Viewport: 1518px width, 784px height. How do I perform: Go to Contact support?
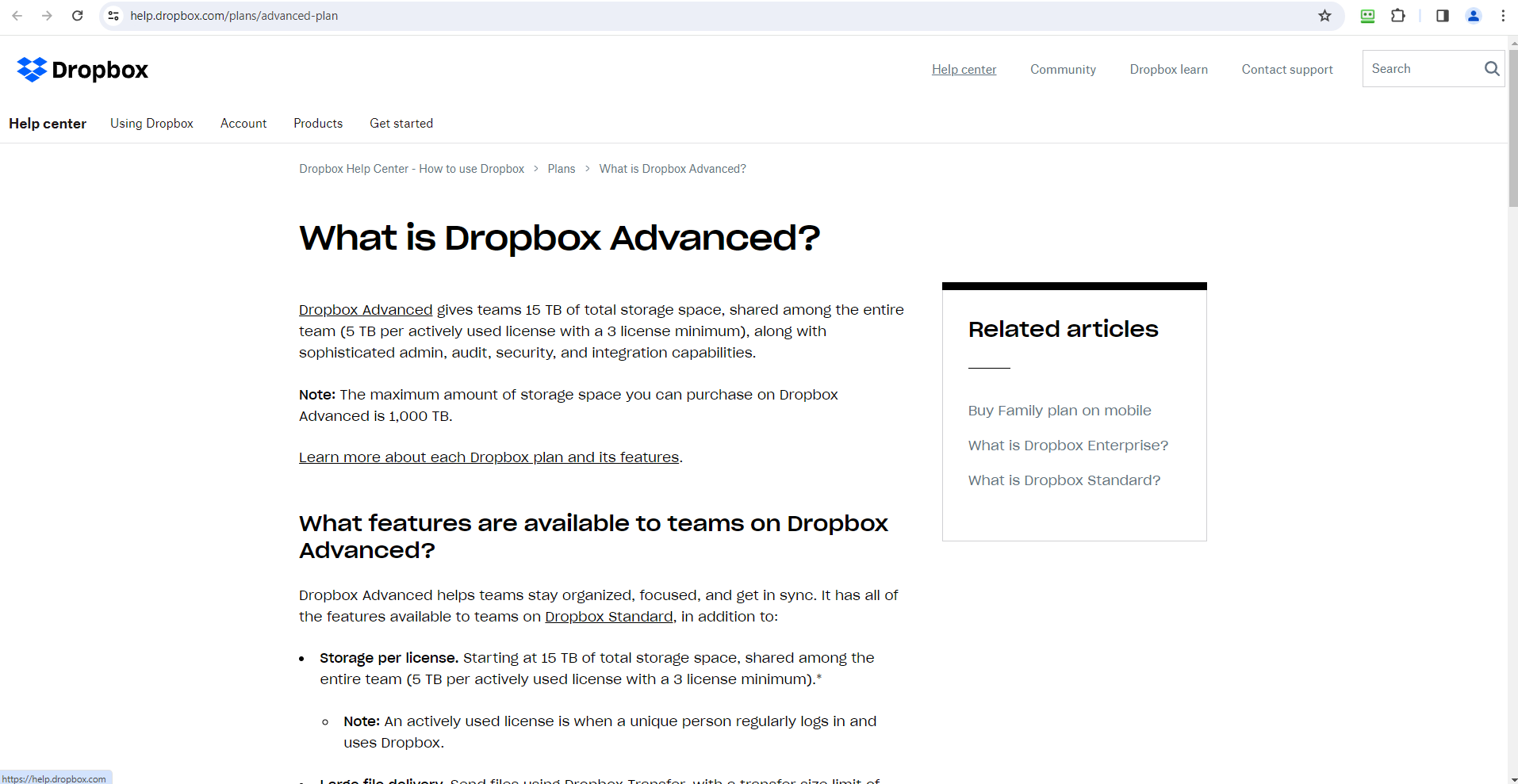tap(1286, 70)
